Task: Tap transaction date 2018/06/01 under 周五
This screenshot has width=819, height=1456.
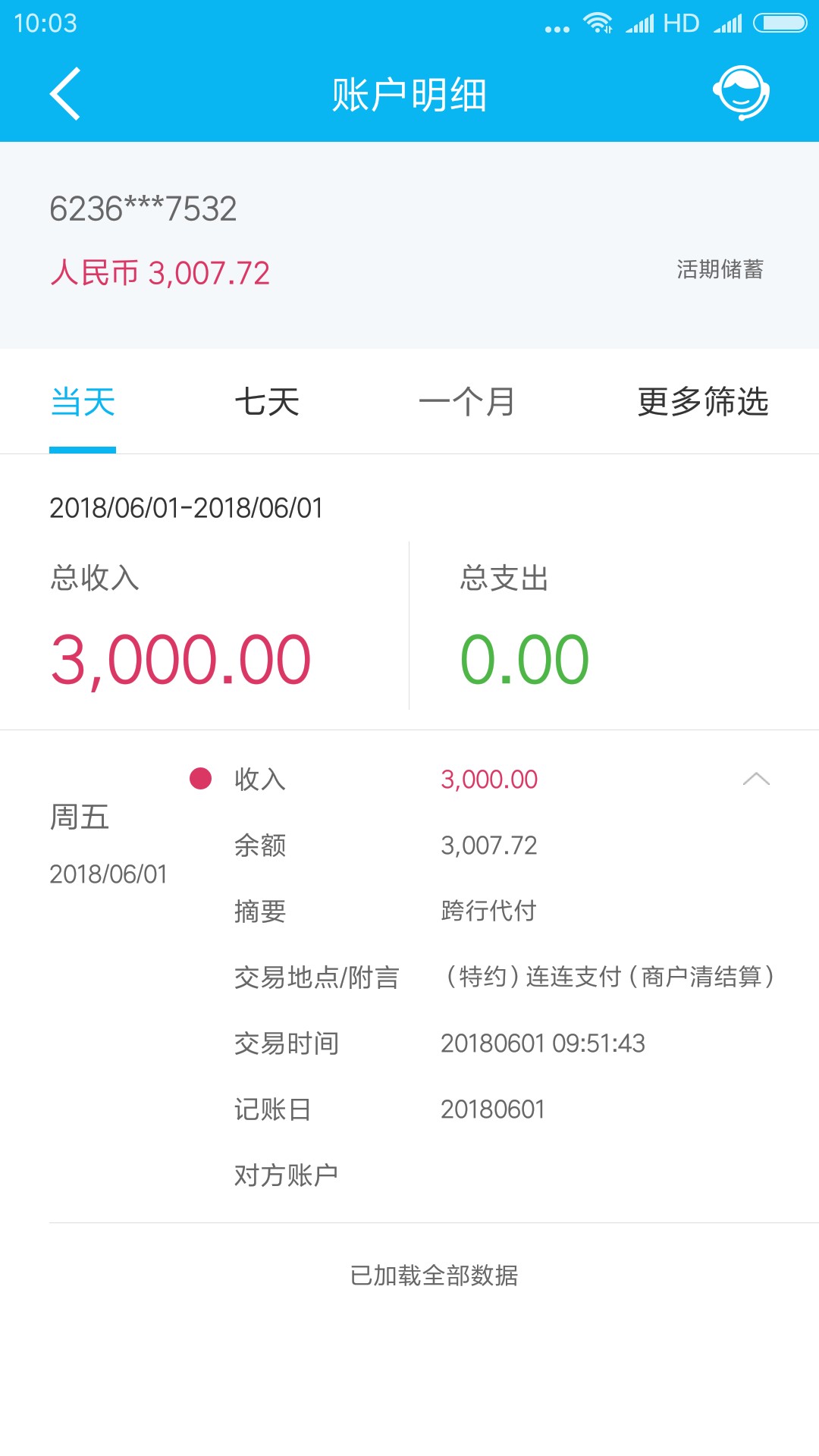Action: [x=108, y=874]
